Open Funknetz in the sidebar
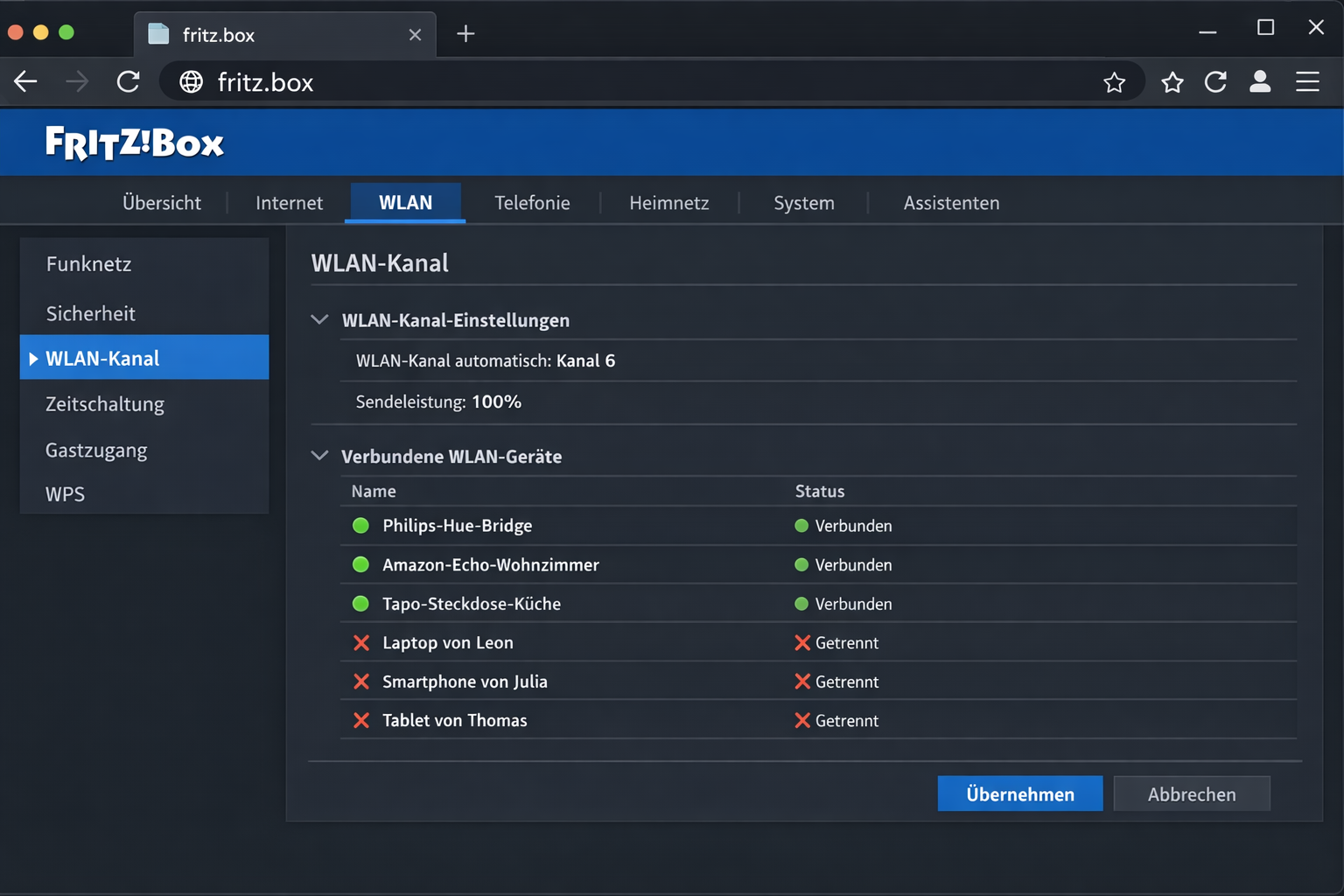Viewport: 1344px width, 896px height. point(144,264)
